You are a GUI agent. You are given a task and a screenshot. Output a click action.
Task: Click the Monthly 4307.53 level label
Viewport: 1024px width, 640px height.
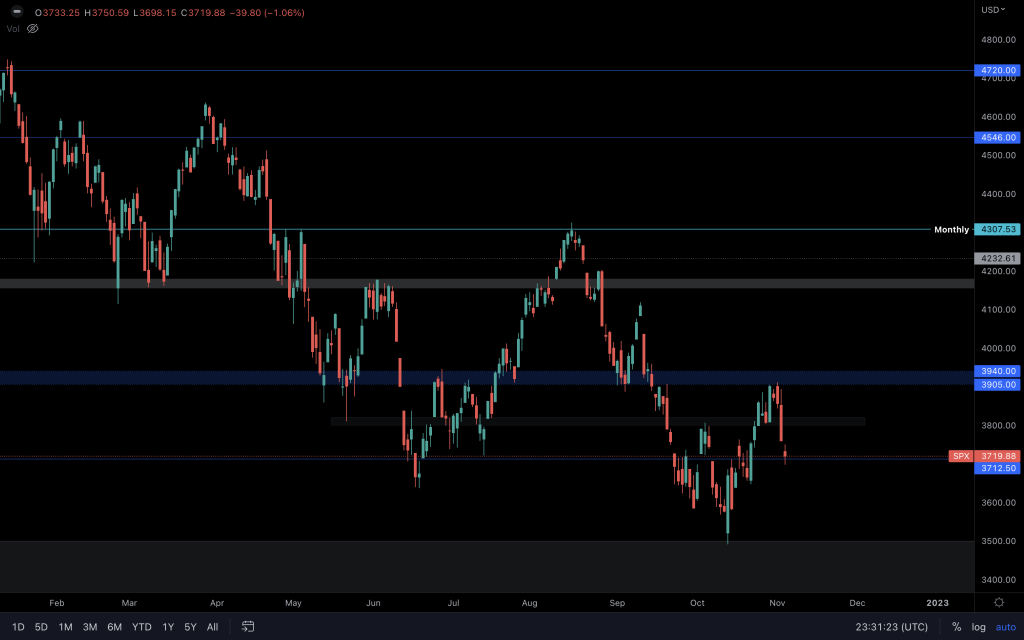pyautogui.click(x=997, y=230)
